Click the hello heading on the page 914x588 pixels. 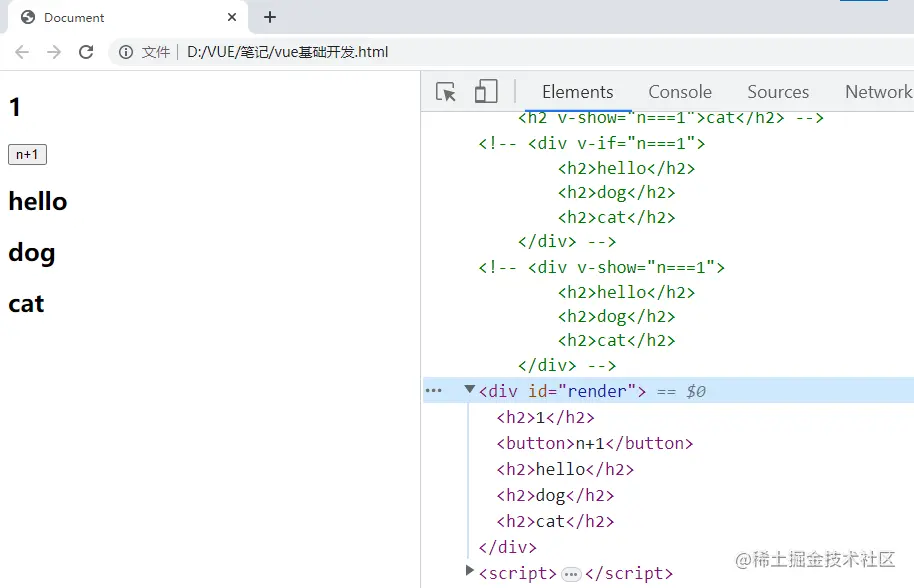38,201
